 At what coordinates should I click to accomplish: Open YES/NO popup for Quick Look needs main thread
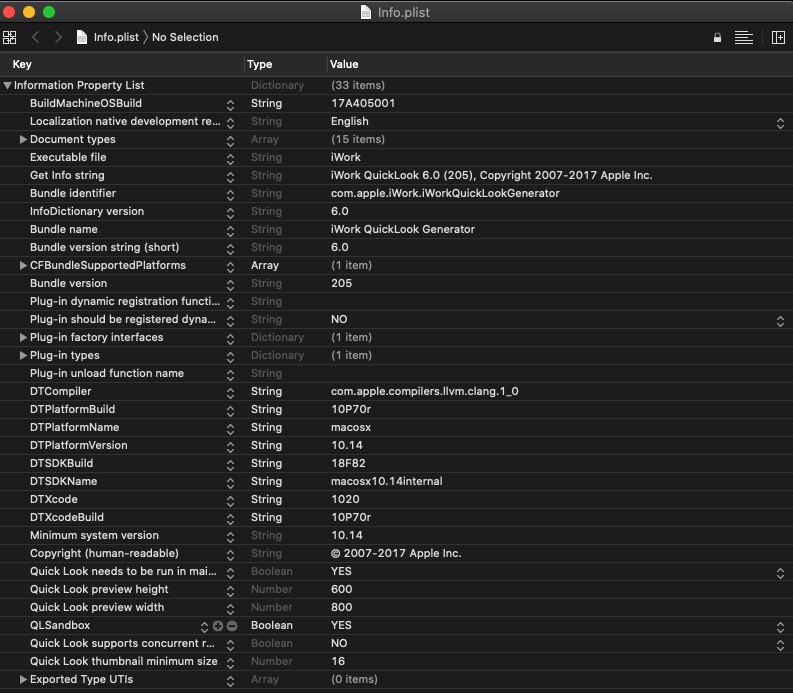(780, 573)
